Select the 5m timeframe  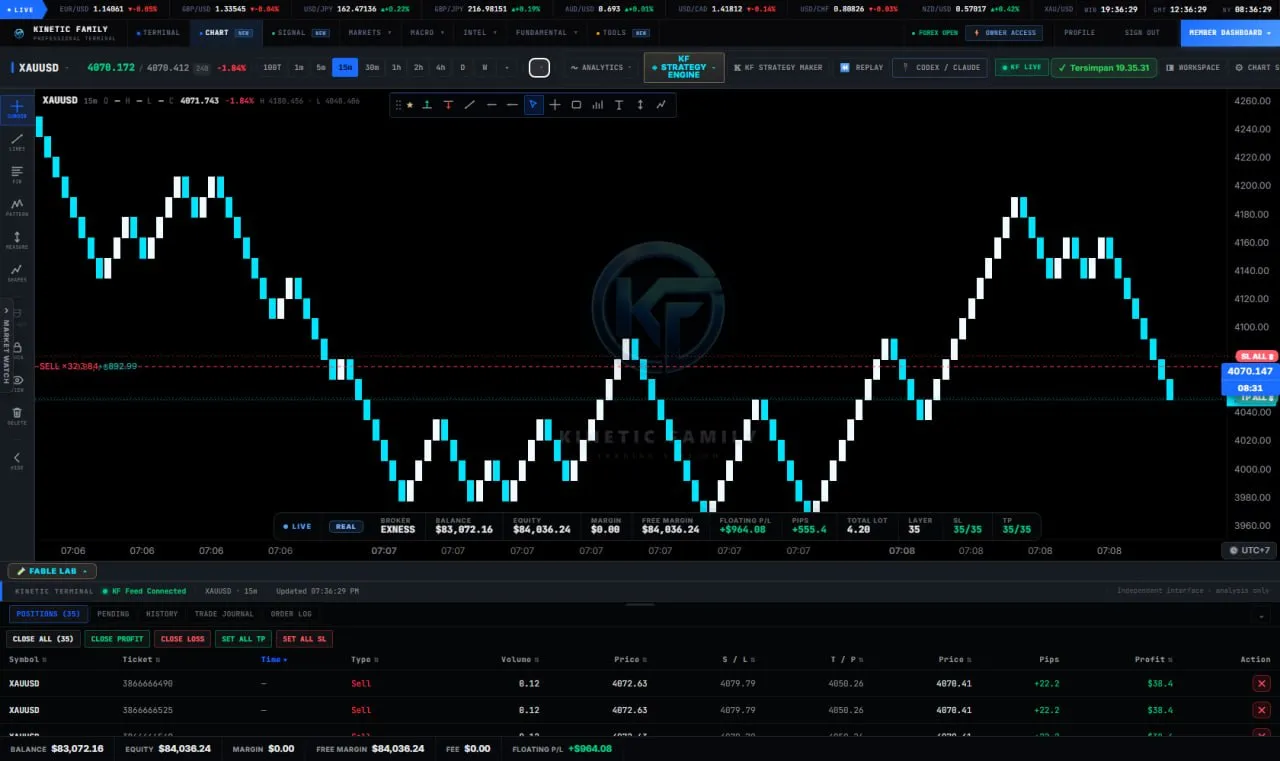click(x=321, y=68)
